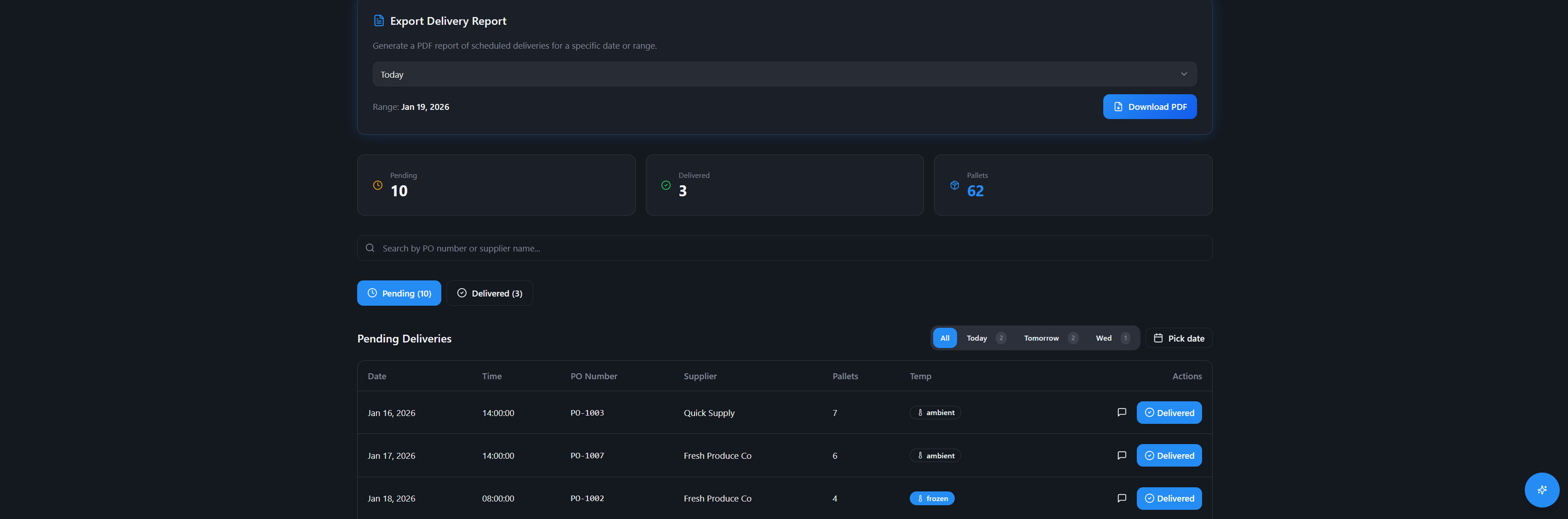1568x519 pixels.
Task: Open the report date range dropdown
Action: click(x=784, y=74)
